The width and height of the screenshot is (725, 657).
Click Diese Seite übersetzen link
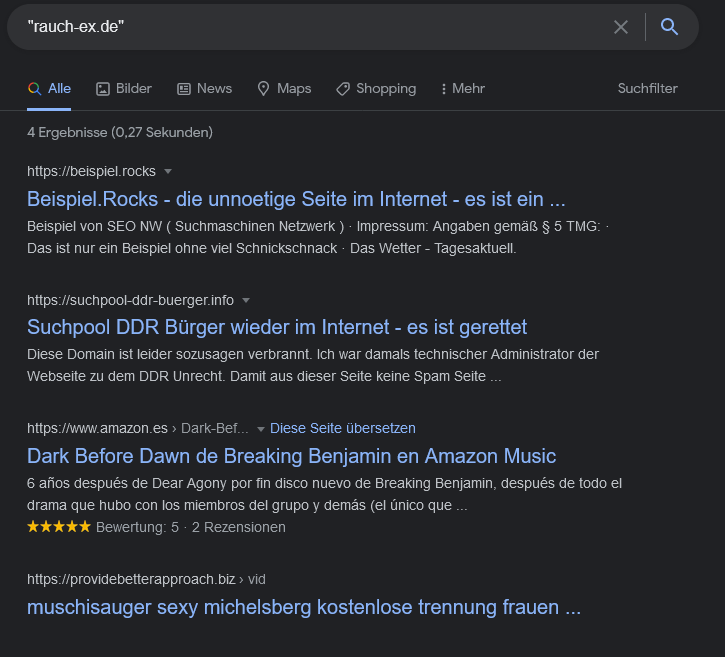tap(343, 428)
